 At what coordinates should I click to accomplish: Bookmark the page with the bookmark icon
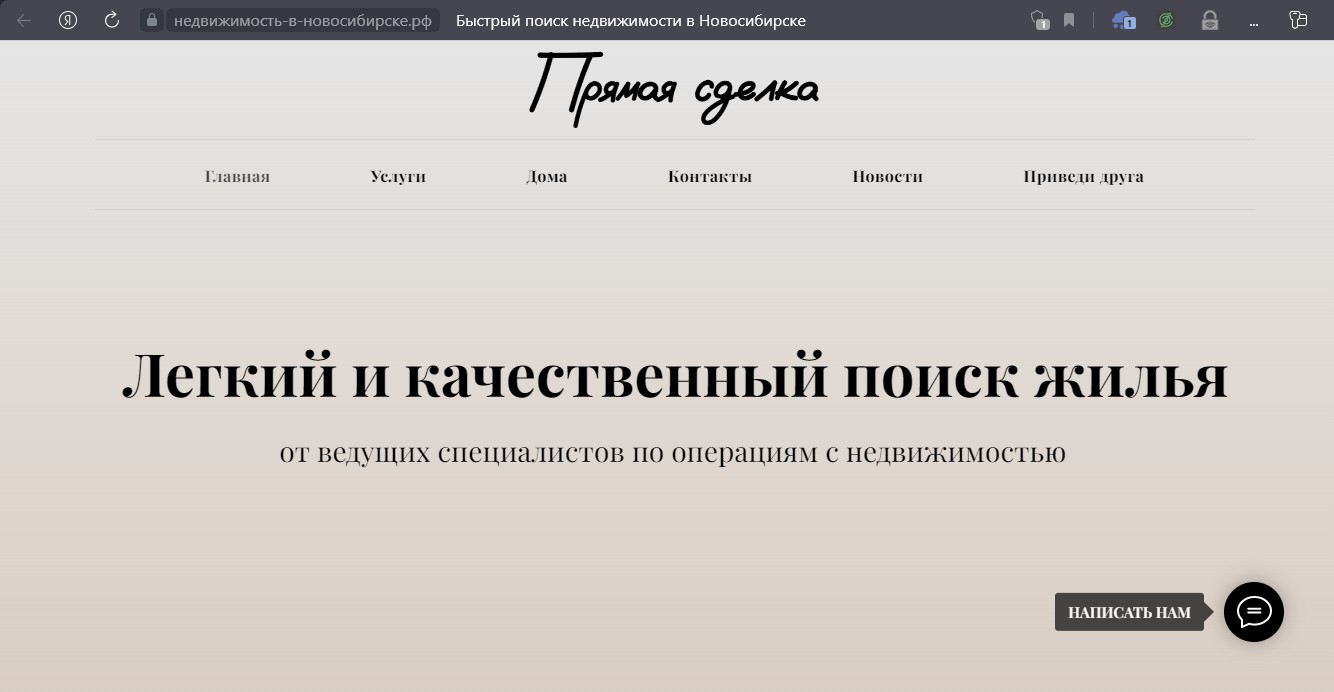point(1069,20)
